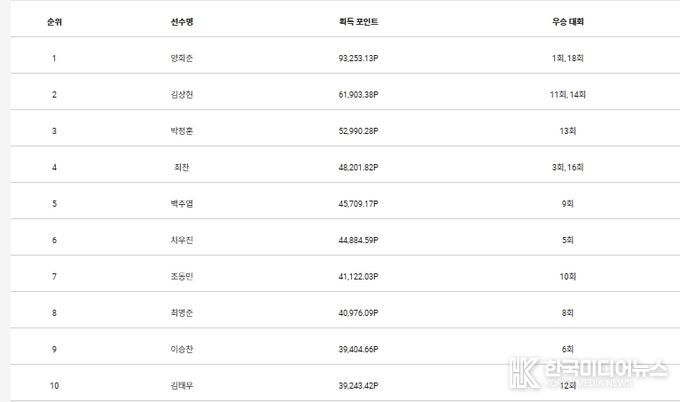This screenshot has width=680, height=402.
Task: Click the 52,990.28P points cell
Action: click(x=358, y=131)
